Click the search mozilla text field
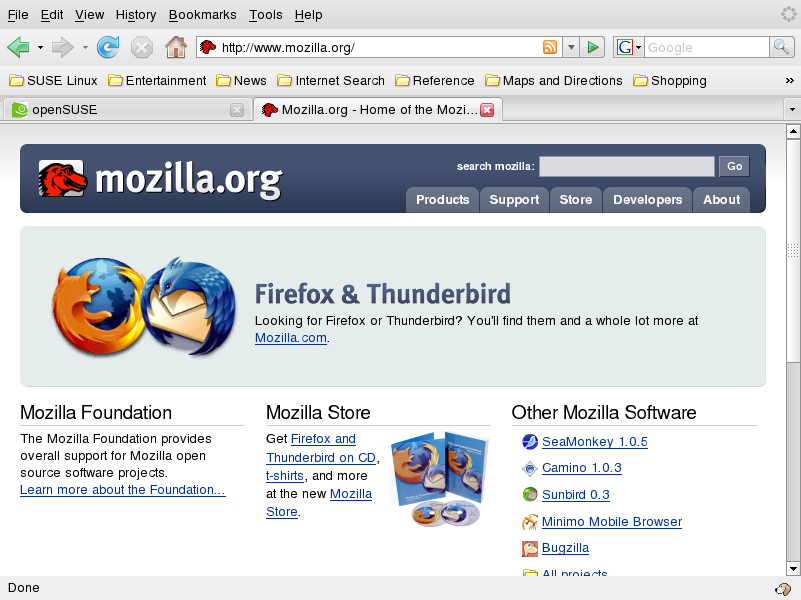The height and width of the screenshot is (600, 801). [627, 166]
